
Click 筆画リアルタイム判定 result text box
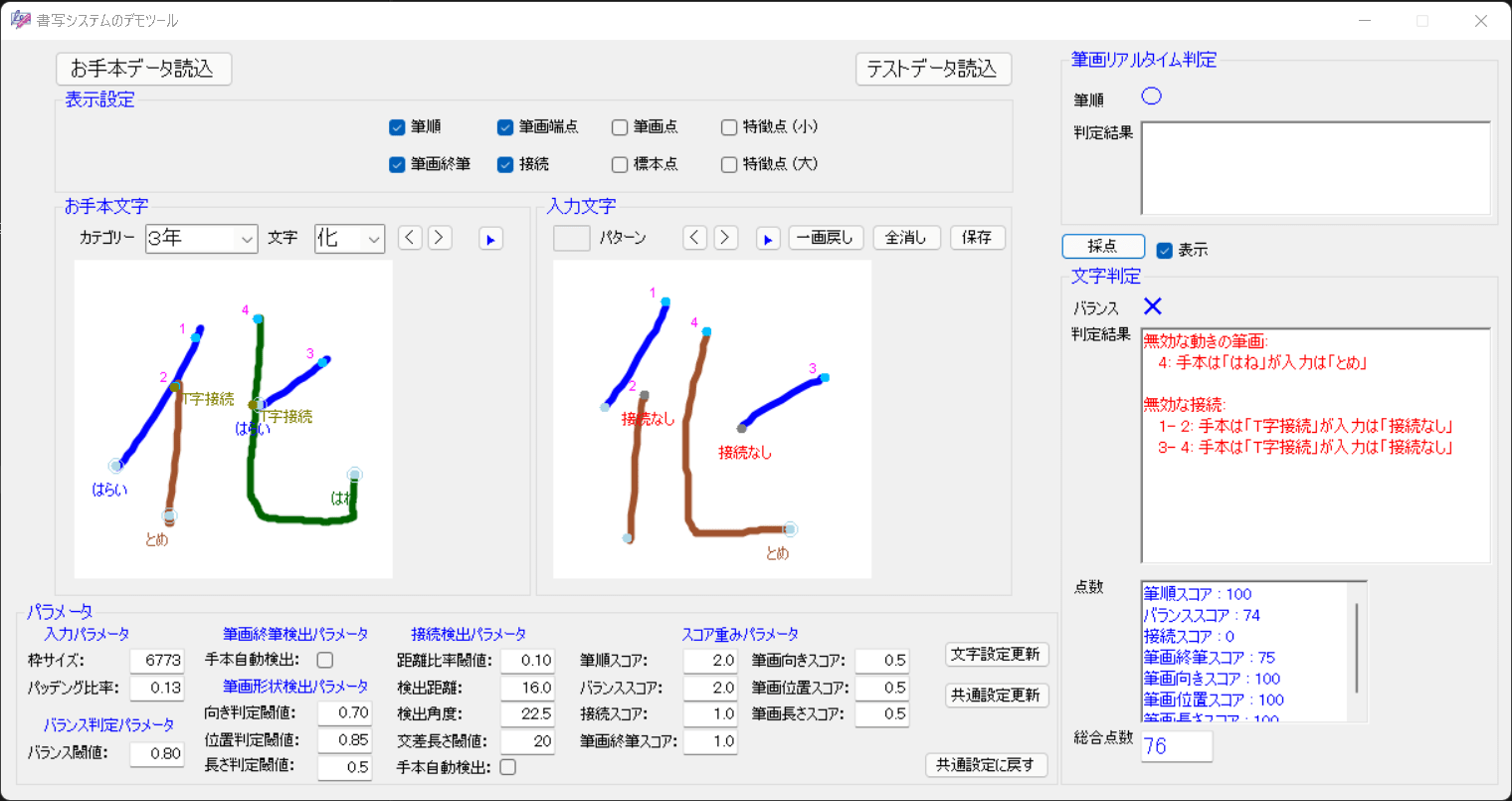(x=1315, y=168)
